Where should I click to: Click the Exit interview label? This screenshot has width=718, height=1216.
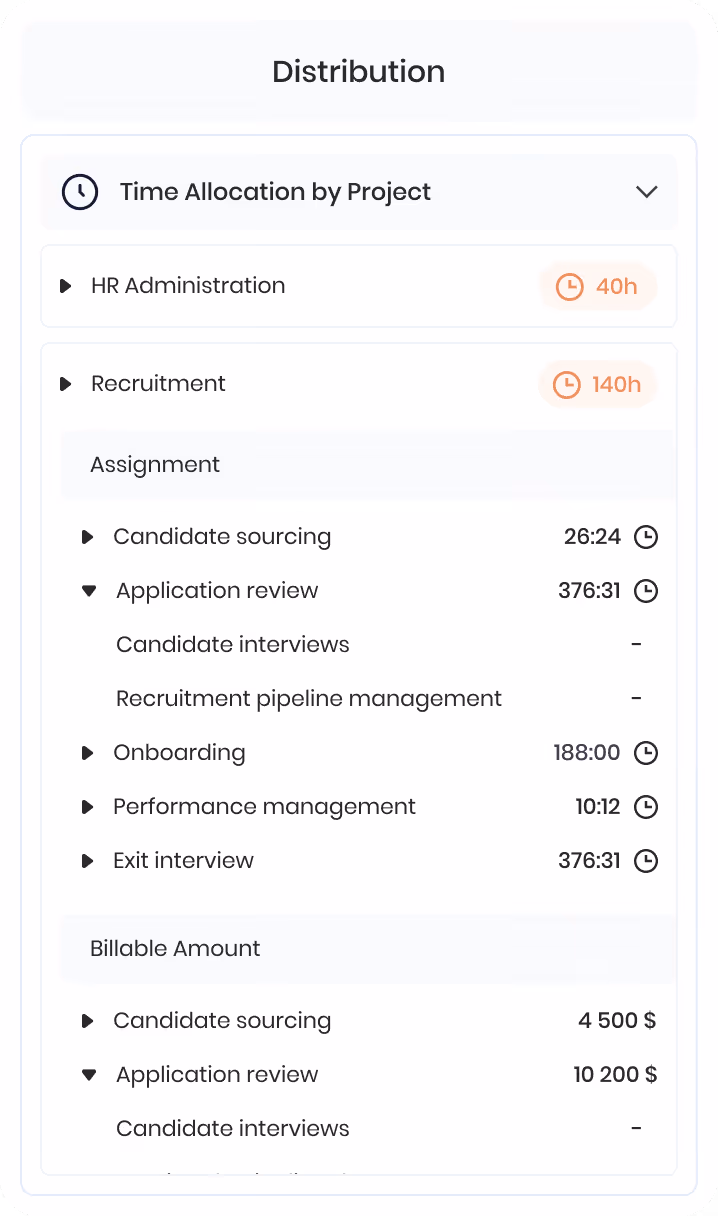point(183,861)
